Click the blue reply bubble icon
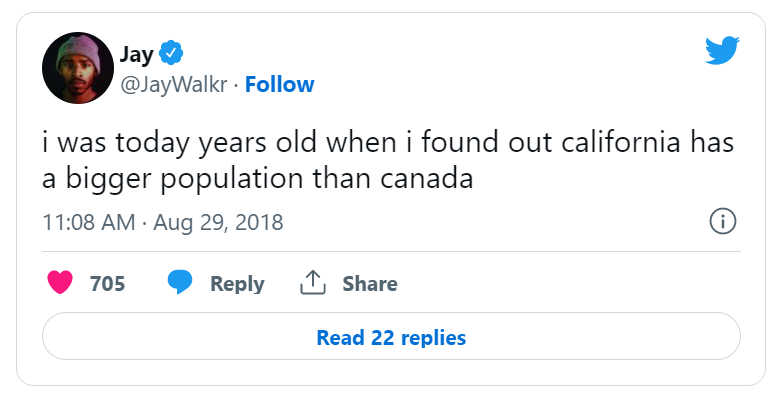 point(180,283)
